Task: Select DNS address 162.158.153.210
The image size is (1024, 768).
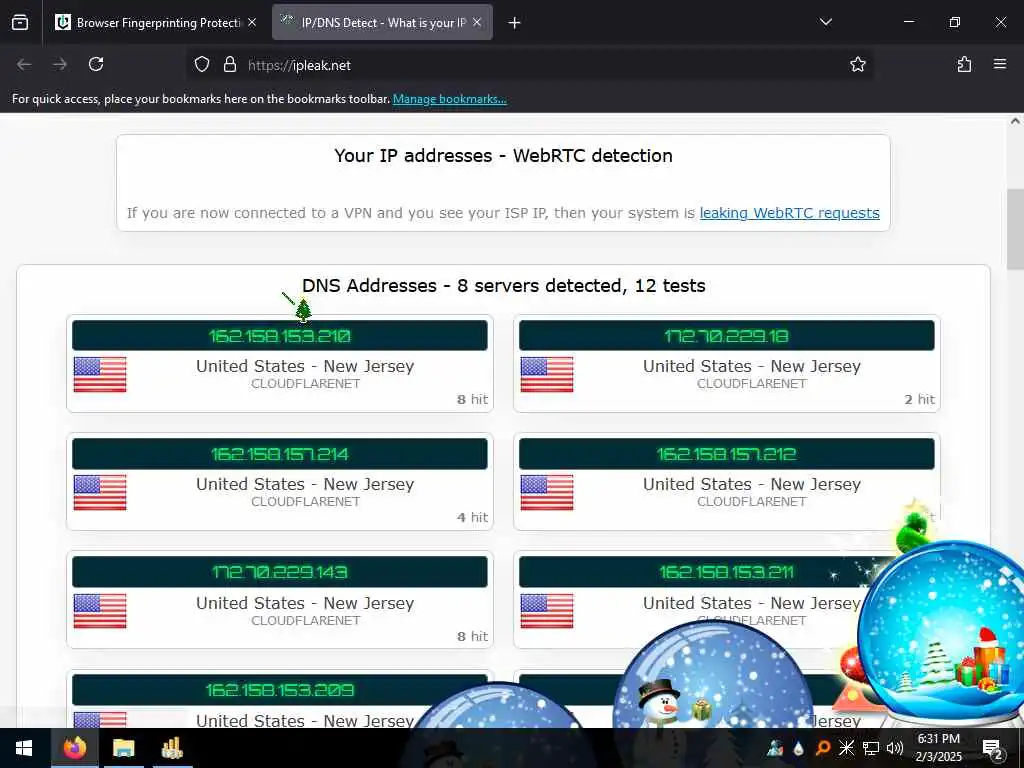Action: (x=280, y=336)
